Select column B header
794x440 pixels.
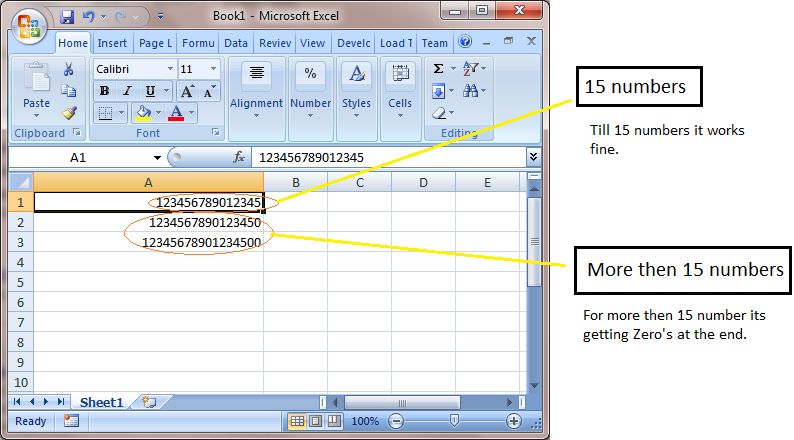click(296, 182)
